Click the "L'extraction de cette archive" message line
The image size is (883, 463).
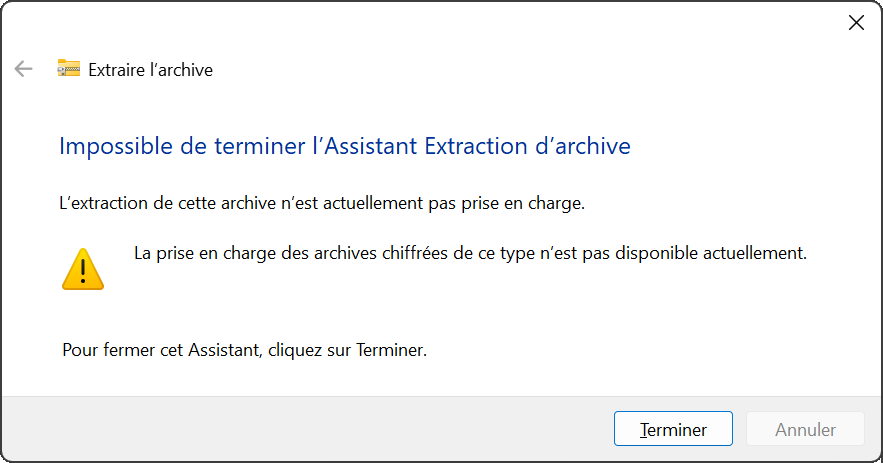tap(322, 204)
